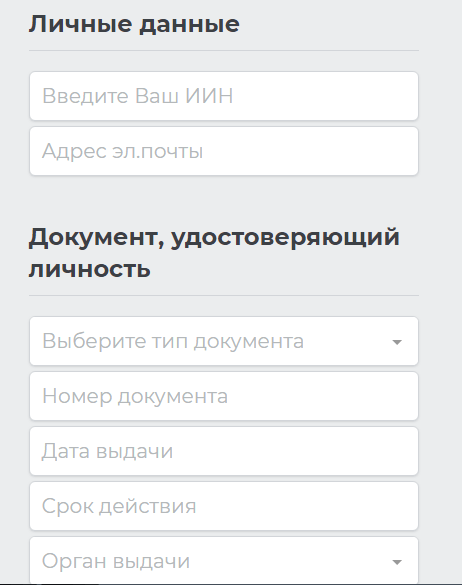The width and height of the screenshot is (462, 585).
Task: Click into the Адрес эл.почты field
Action: (x=224, y=151)
